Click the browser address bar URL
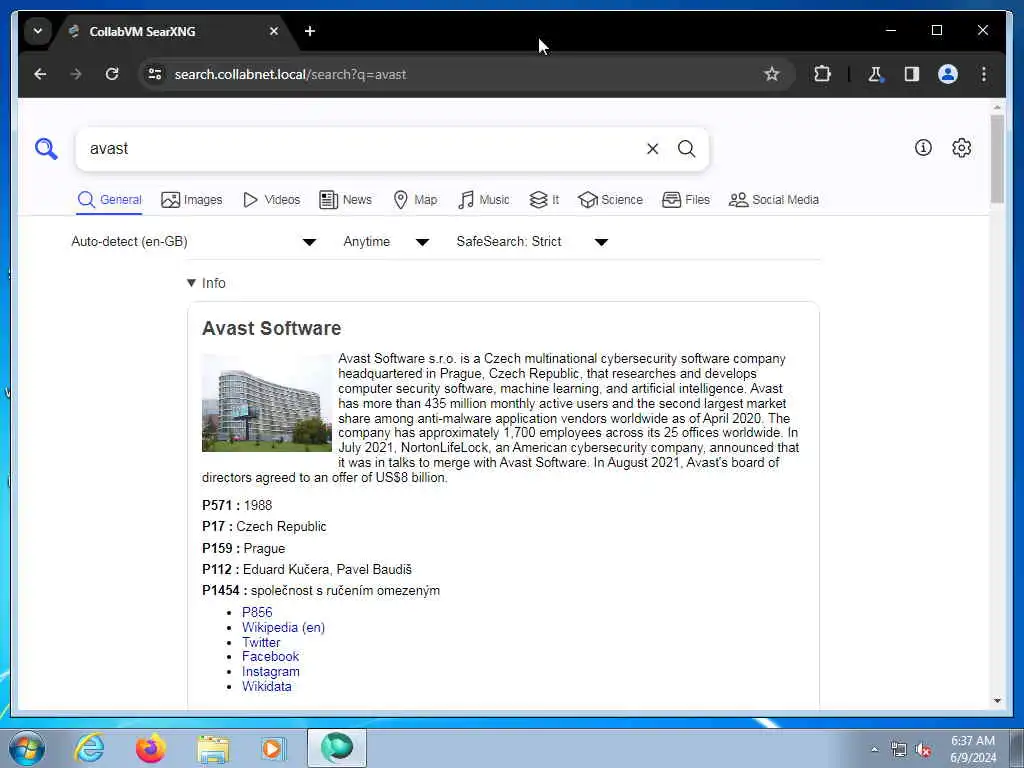This screenshot has height=768, width=1024. (291, 74)
